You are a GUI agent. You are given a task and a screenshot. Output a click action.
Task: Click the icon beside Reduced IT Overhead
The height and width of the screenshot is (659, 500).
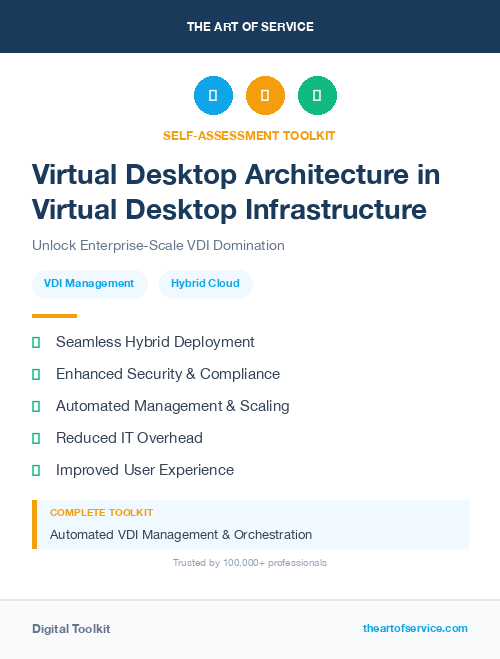coord(36,438)
